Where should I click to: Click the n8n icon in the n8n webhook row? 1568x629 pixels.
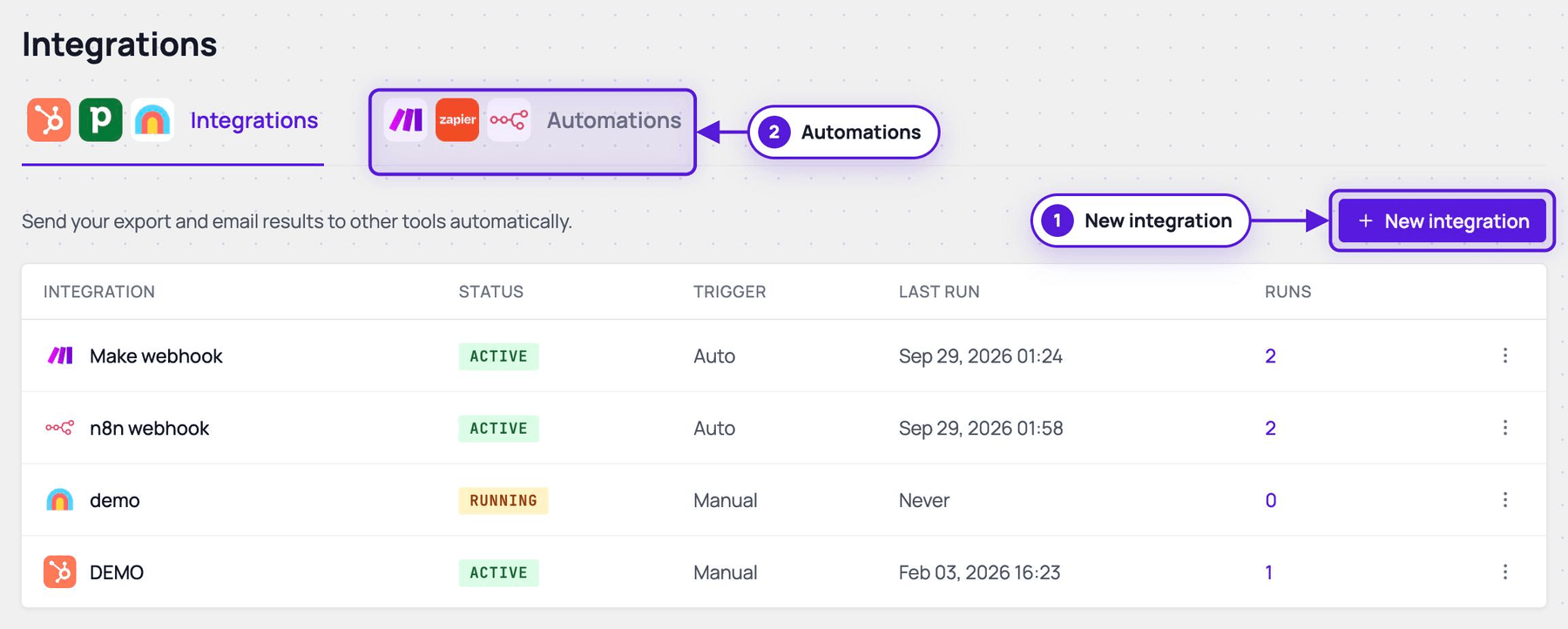60,428
